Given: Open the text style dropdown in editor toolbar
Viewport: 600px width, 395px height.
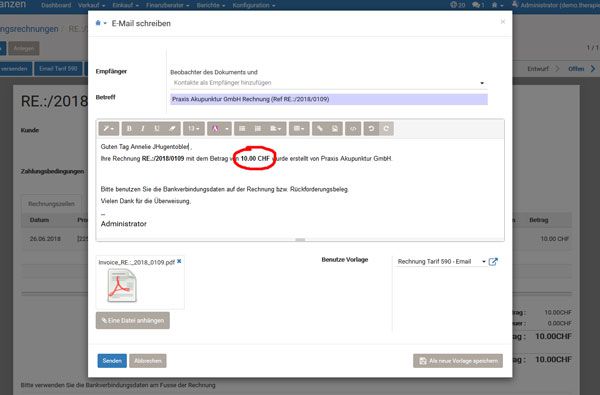Looking at the screenshot, I should (109, 129).
